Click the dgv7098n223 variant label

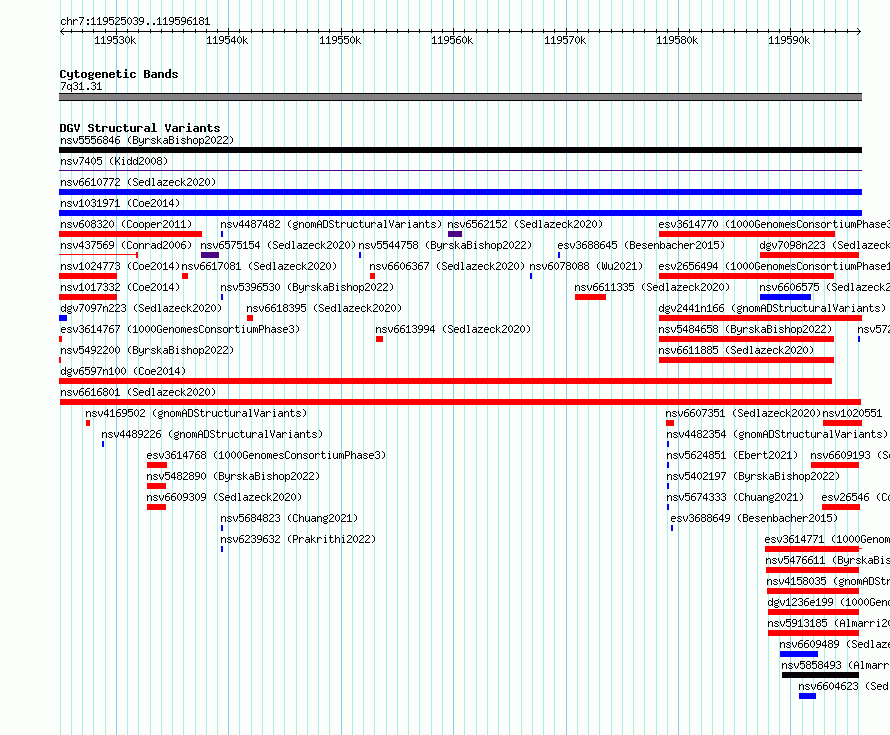(825, 245)
